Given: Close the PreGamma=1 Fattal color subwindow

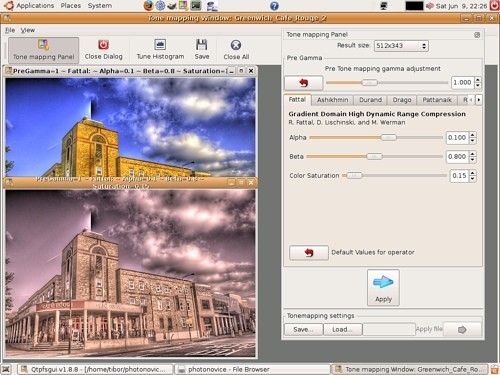Looking at the screenshot, I should click(x=251, y=71).
